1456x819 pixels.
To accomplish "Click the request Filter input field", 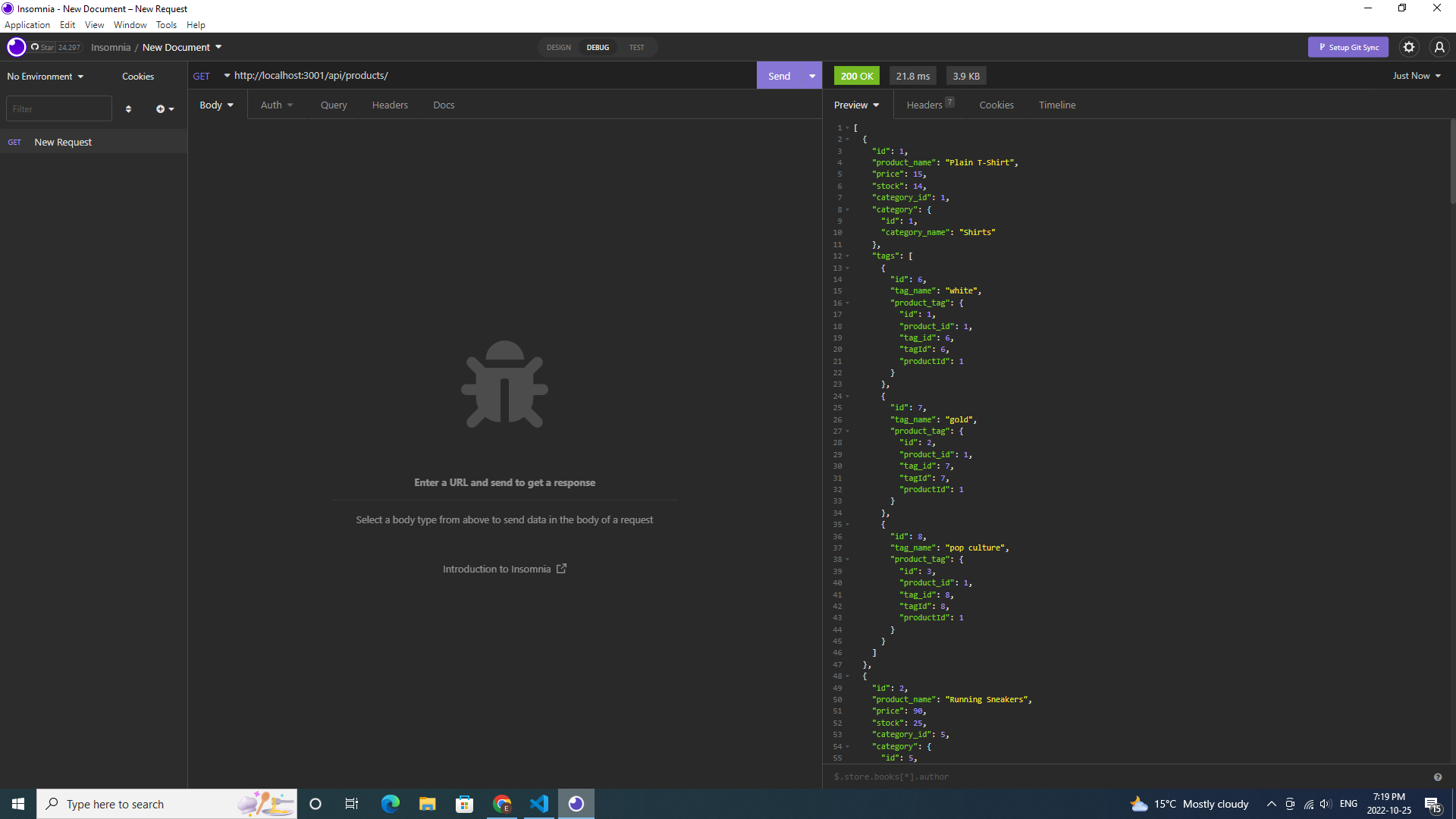I will 59,109.
